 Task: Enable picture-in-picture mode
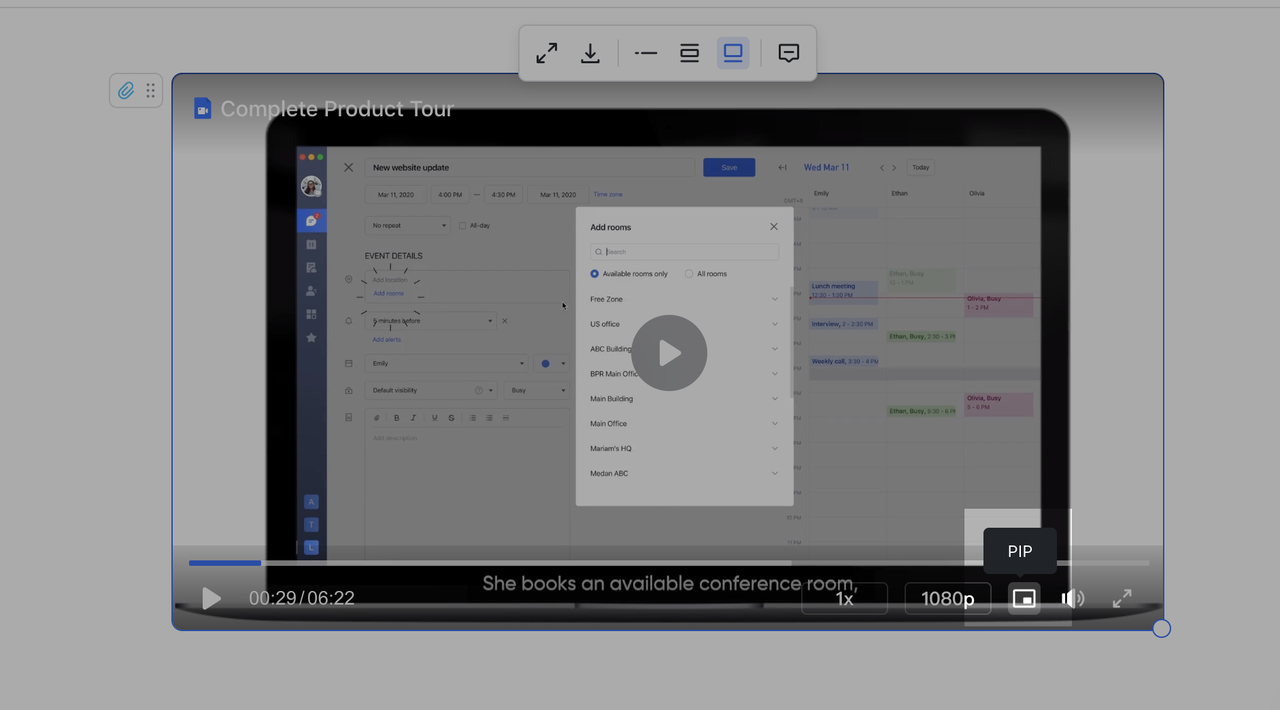pyautogui.click(x=1023, y=598)
